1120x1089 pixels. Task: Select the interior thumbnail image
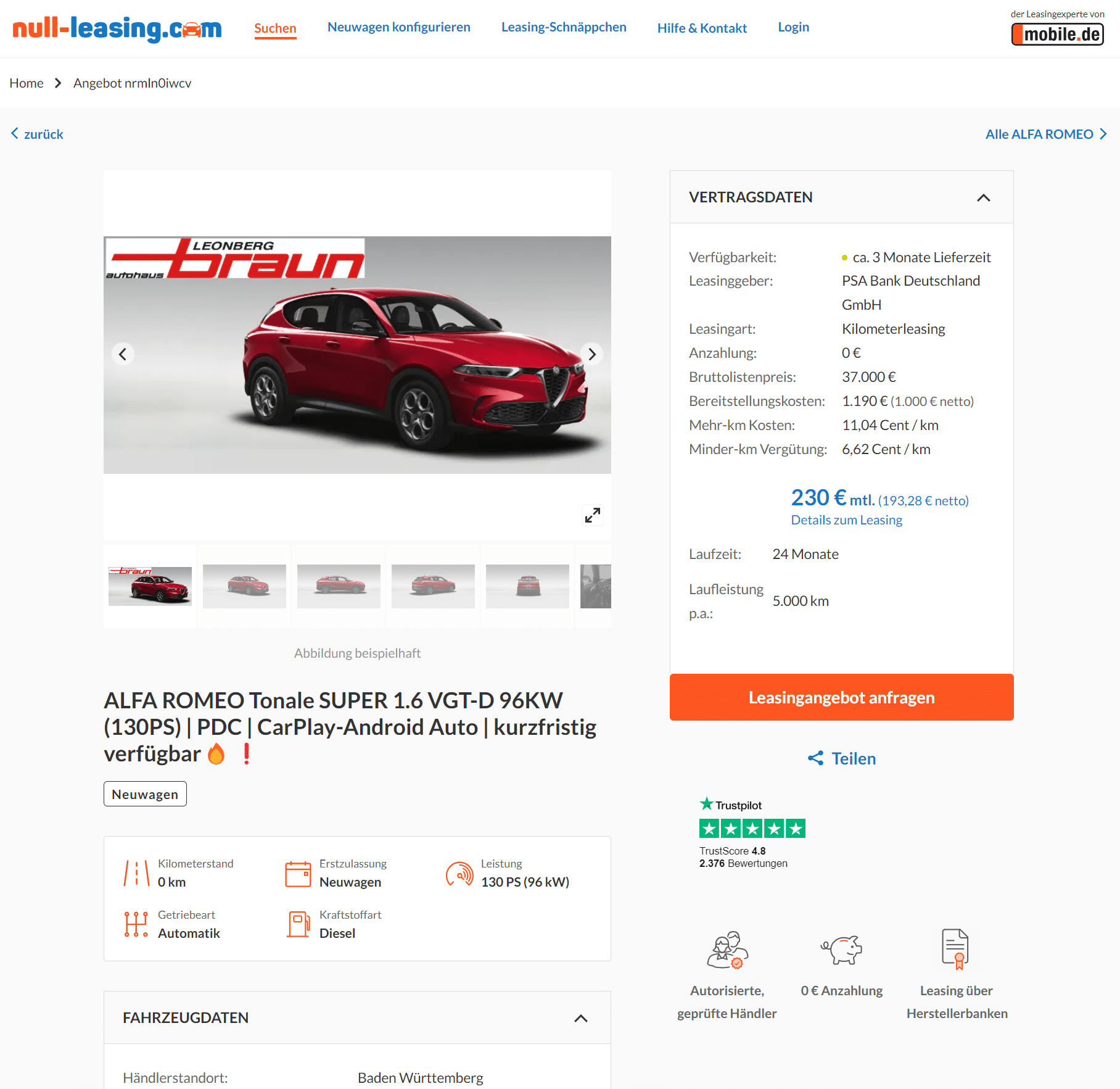pyautogui.click(x=596, y=586)
